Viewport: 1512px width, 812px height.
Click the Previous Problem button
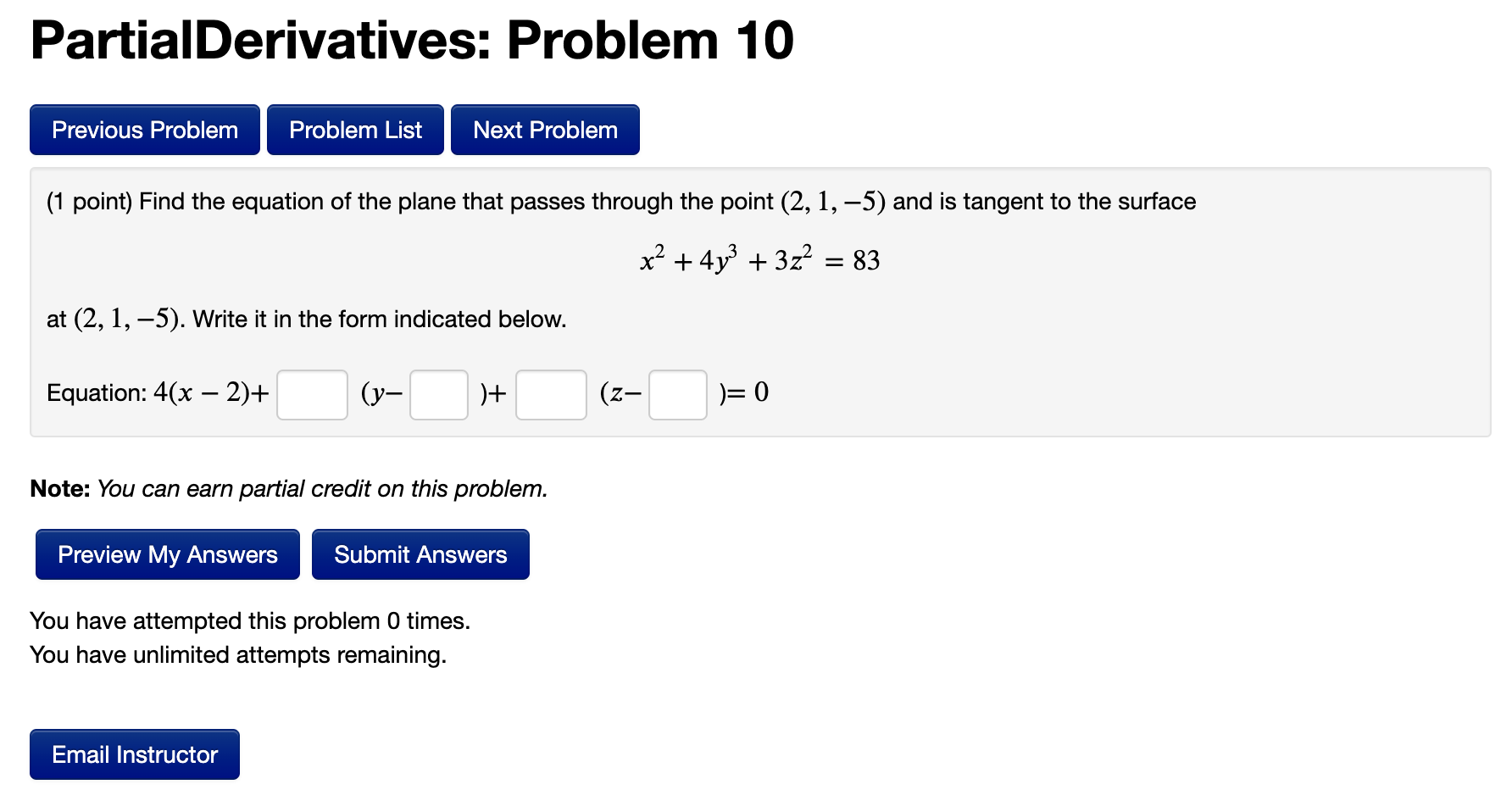144,129
